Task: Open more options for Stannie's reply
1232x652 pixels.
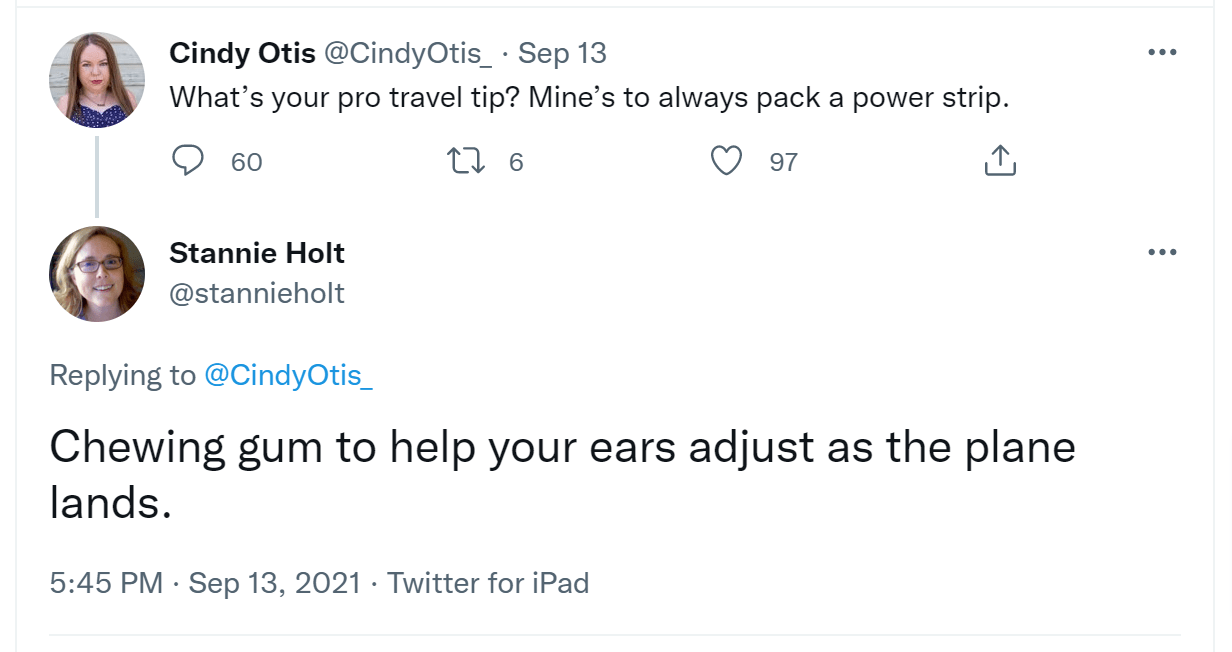Action: [1163, 251]
